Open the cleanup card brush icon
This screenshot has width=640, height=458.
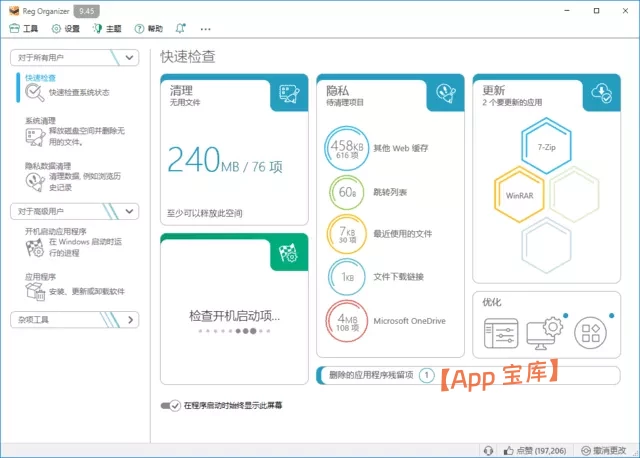(x=288, y=94)
